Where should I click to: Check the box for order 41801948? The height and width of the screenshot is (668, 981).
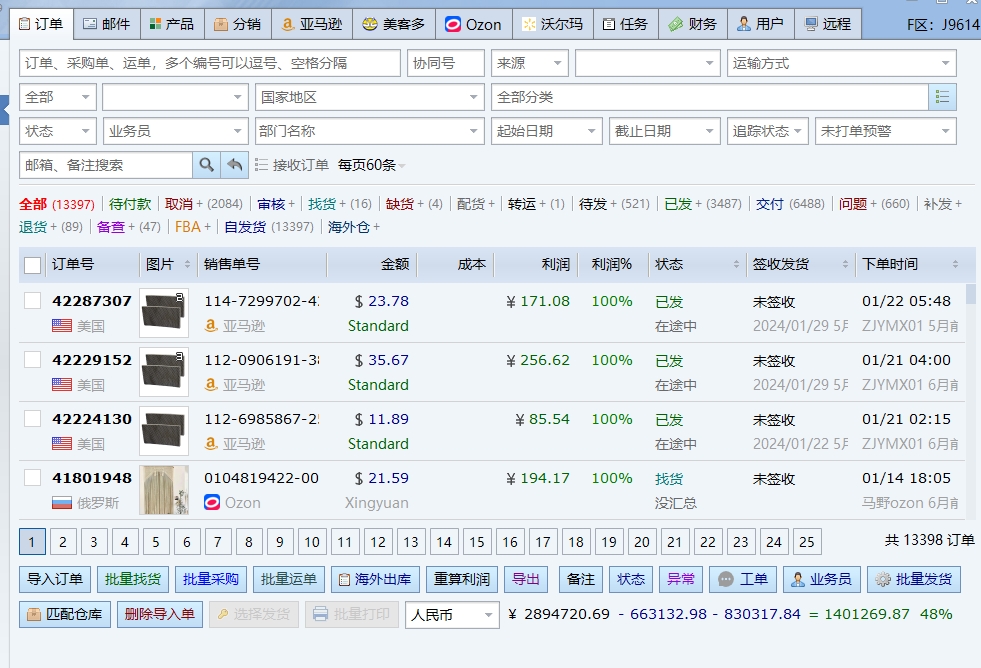33,478
